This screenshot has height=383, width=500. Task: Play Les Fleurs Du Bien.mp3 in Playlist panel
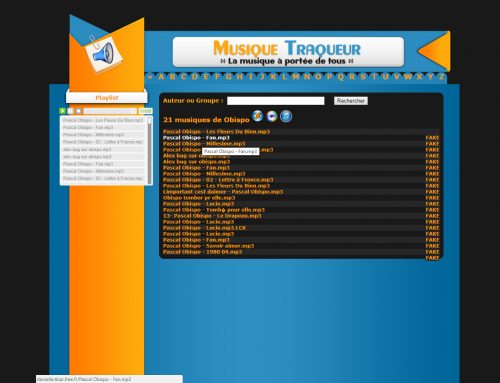click(x=103, y=120)
